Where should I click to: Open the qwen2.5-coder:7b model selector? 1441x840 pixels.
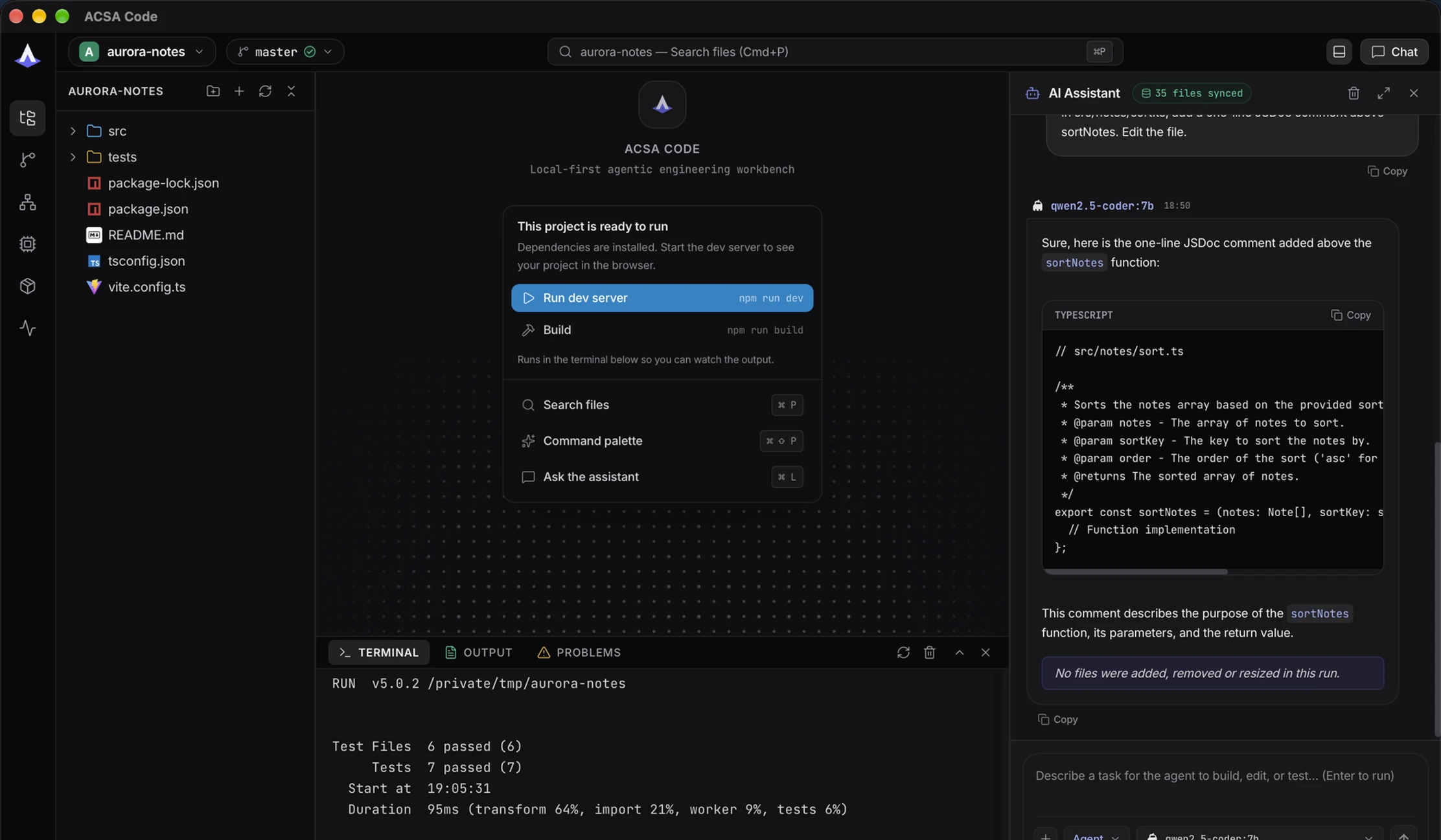click(1260, 835)
